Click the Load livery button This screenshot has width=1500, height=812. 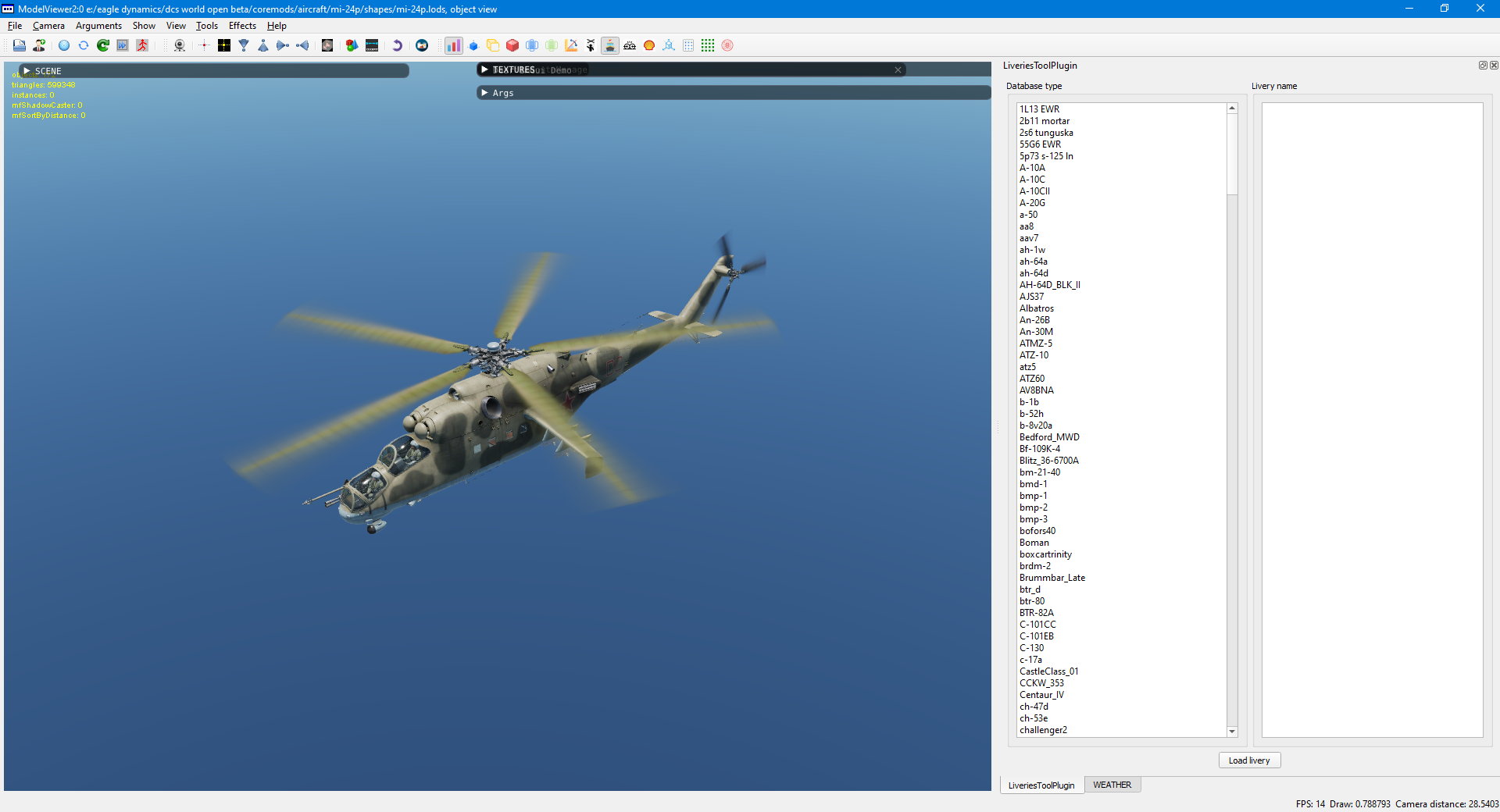pos(1249,760)
